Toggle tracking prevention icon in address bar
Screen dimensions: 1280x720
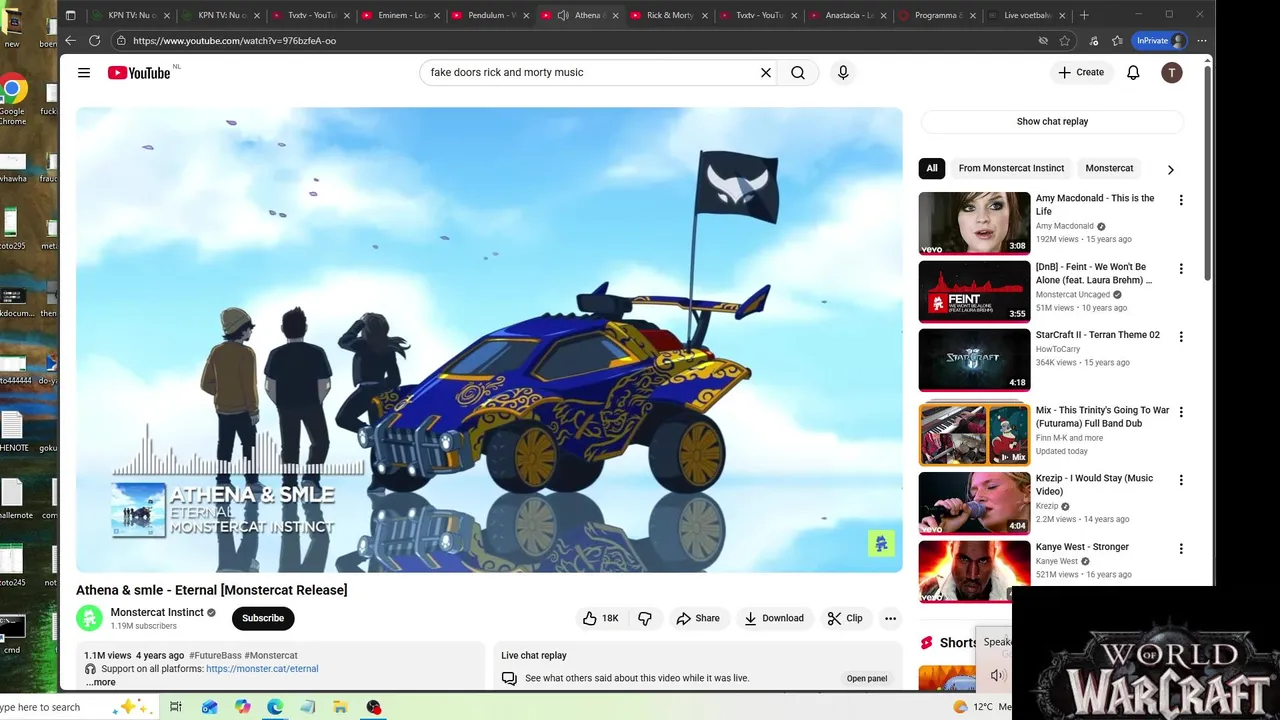pyautogui.click(x=1043, y=40)
